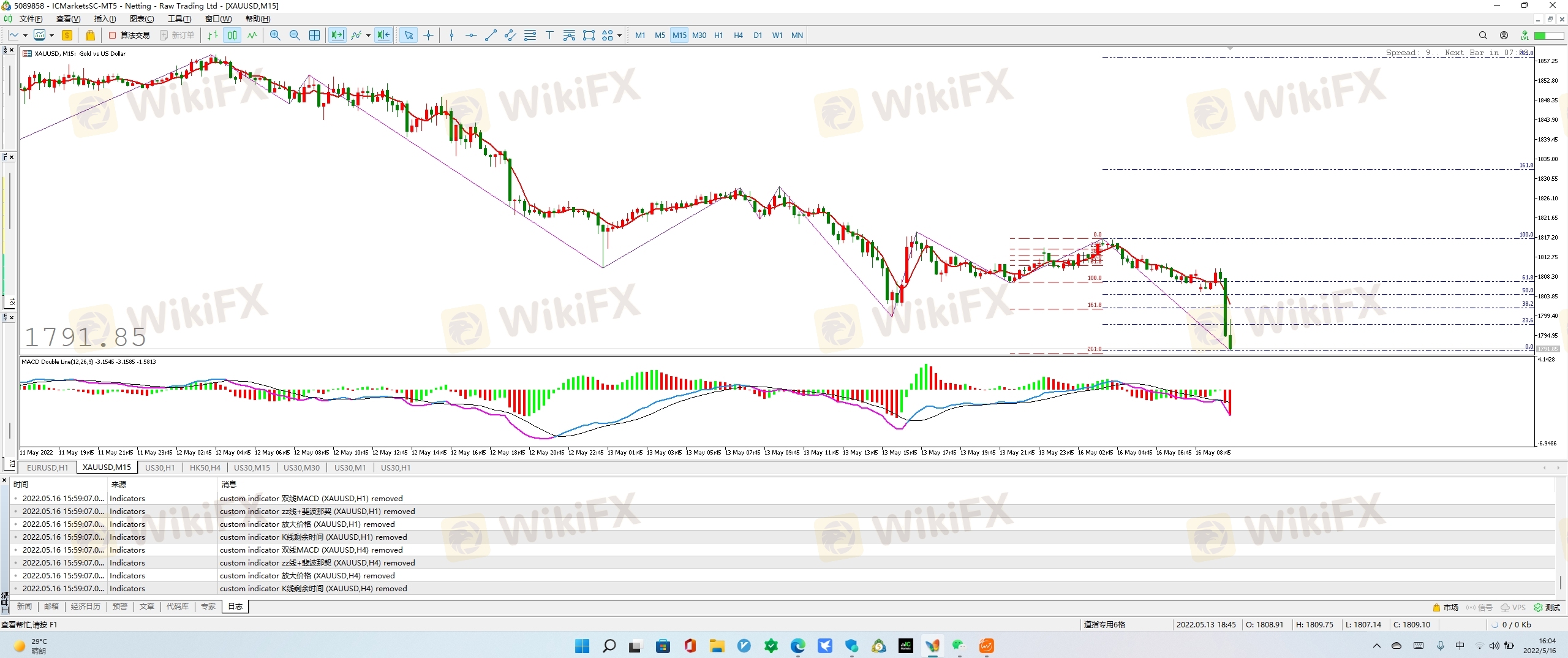This screenshot has width=1568, height=658.
Task: Open indicators list icon
Action: (356, 36)
